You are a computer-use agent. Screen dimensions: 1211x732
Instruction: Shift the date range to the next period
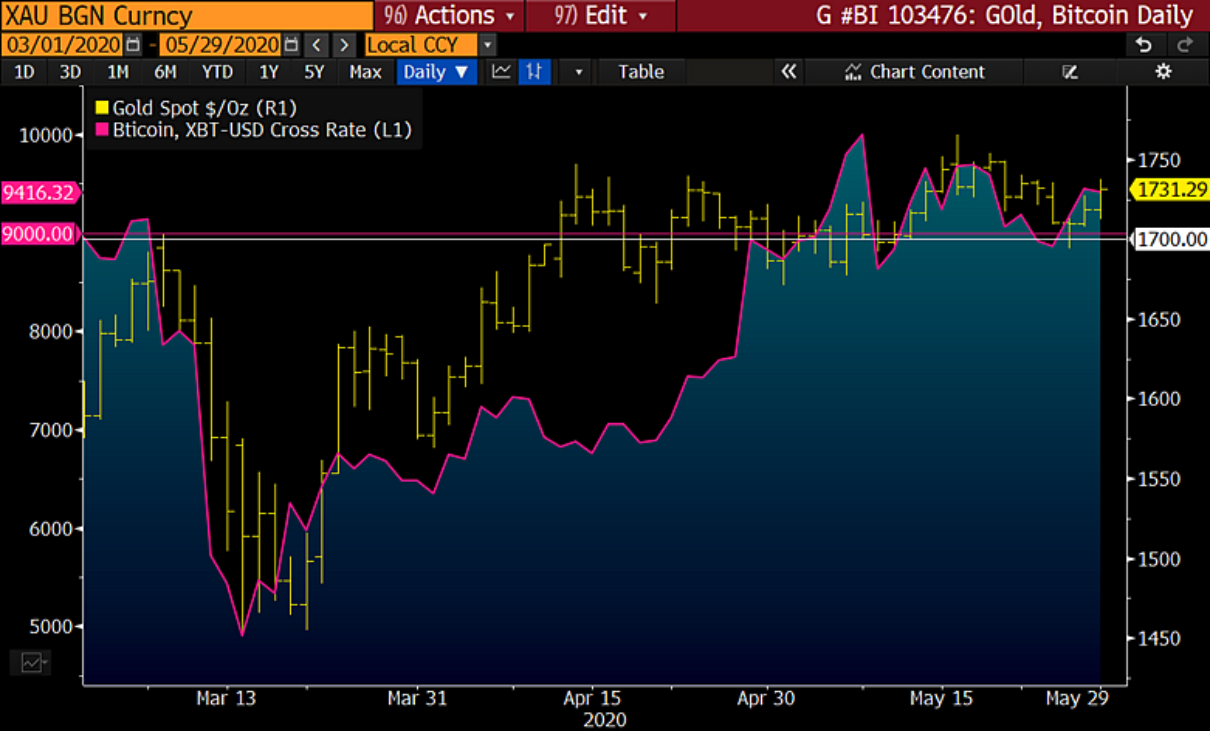pyautogui.click(x=344, y=45)
